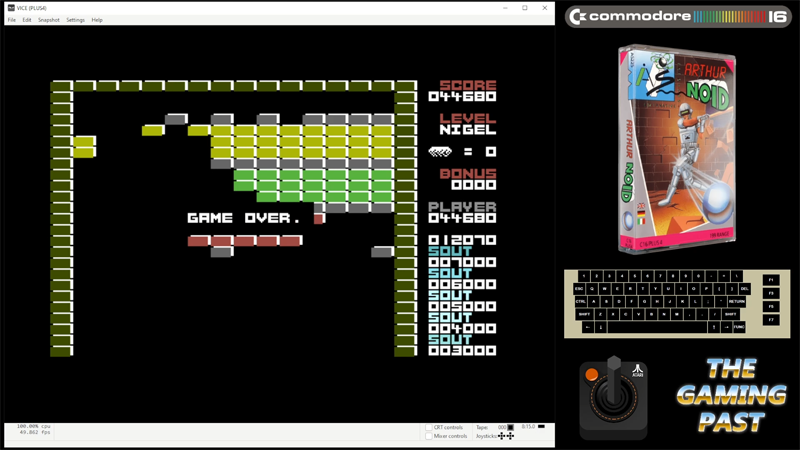Click the Commodore 16 logo banner

point(678,17)
